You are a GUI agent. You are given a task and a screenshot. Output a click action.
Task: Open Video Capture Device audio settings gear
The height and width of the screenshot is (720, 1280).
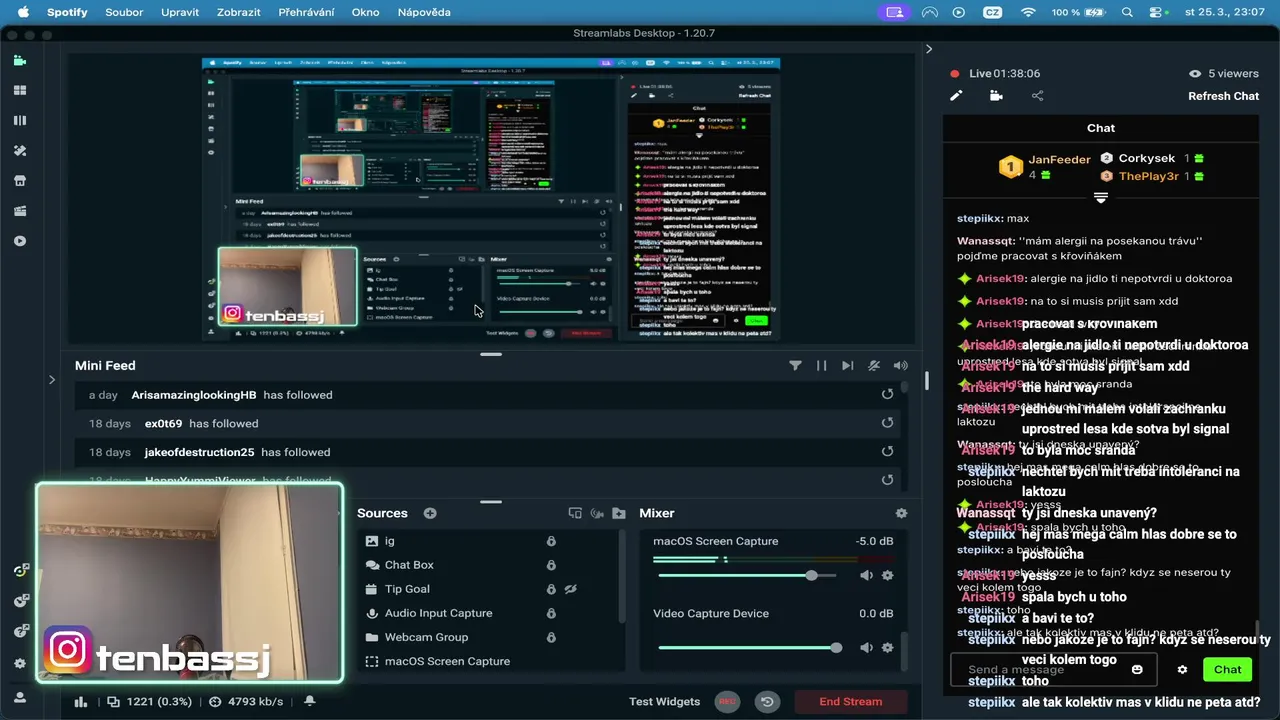tap(887, 648)
